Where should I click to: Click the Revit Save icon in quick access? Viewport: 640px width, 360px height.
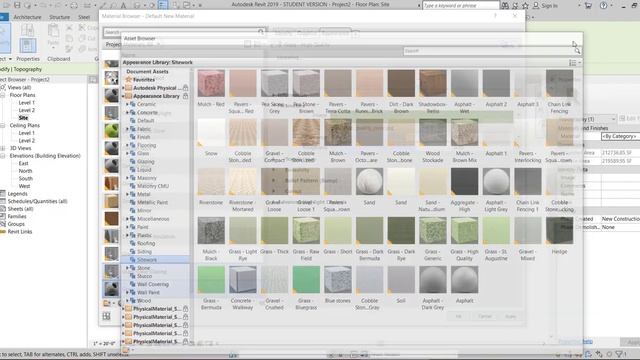17,5
